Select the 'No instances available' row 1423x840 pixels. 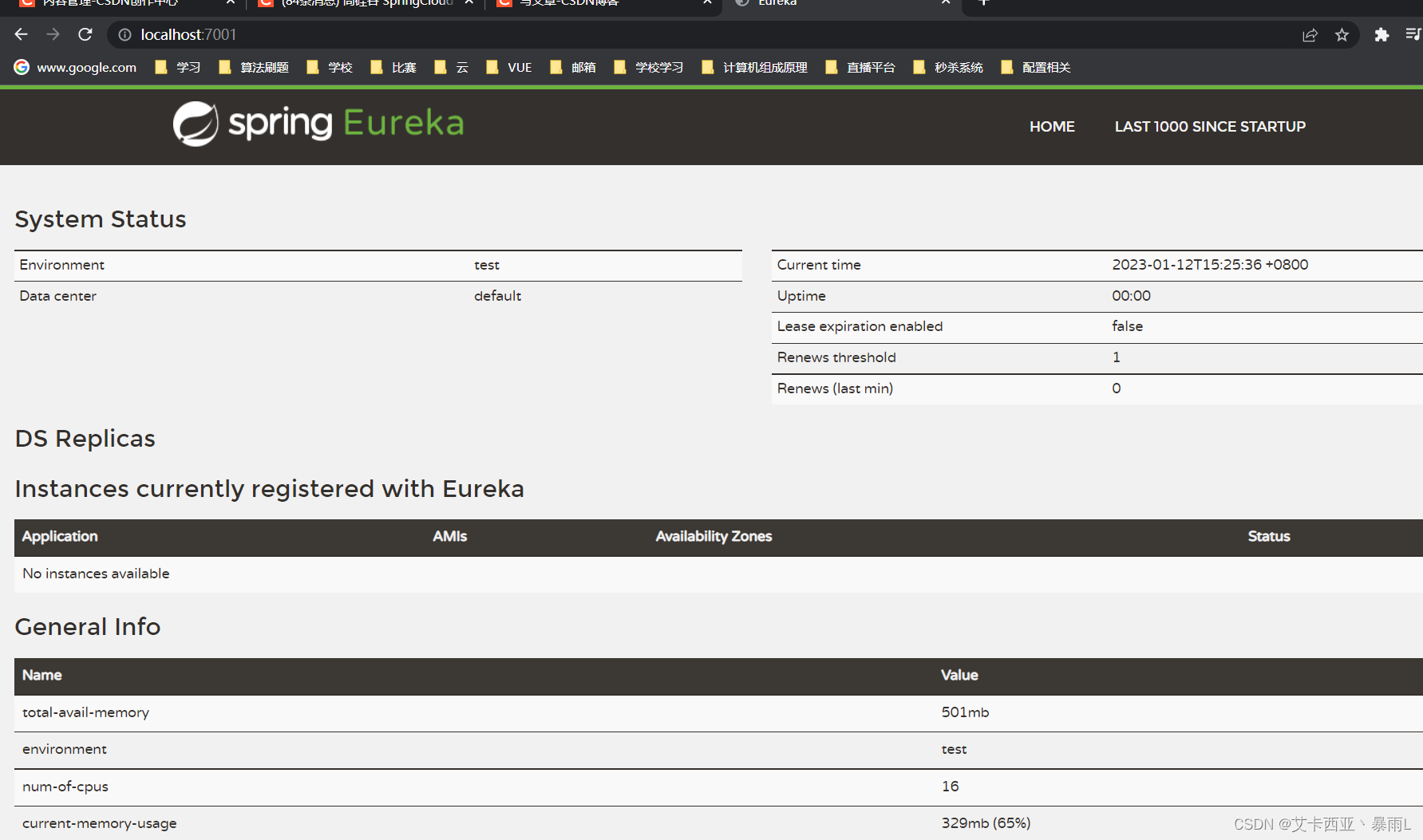[718, 574]
